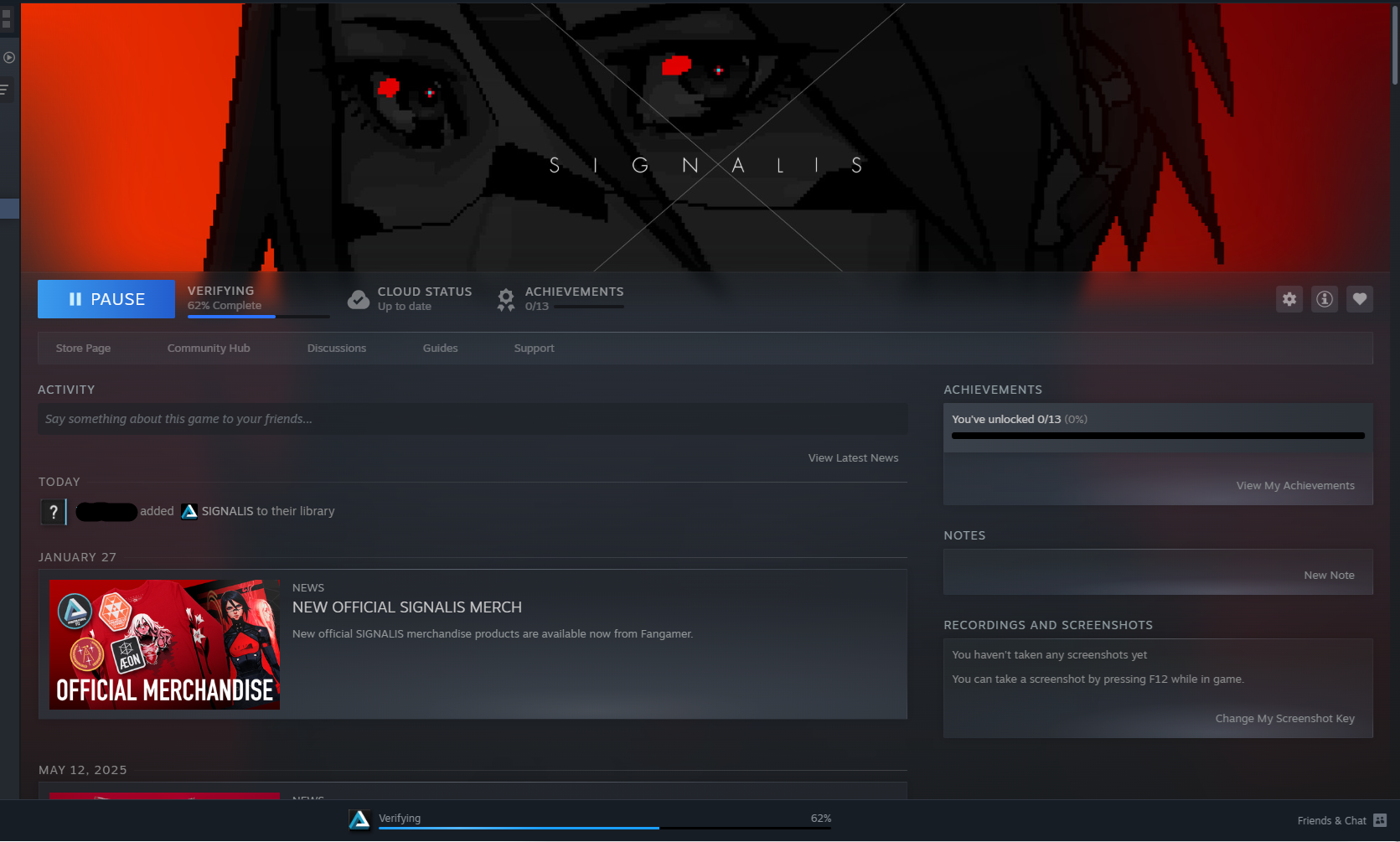Image resolution: width=1400 pixels, height=842 pixels.
Task: Click the 'Up to date' cloud status text
Action: coord(405,307)
